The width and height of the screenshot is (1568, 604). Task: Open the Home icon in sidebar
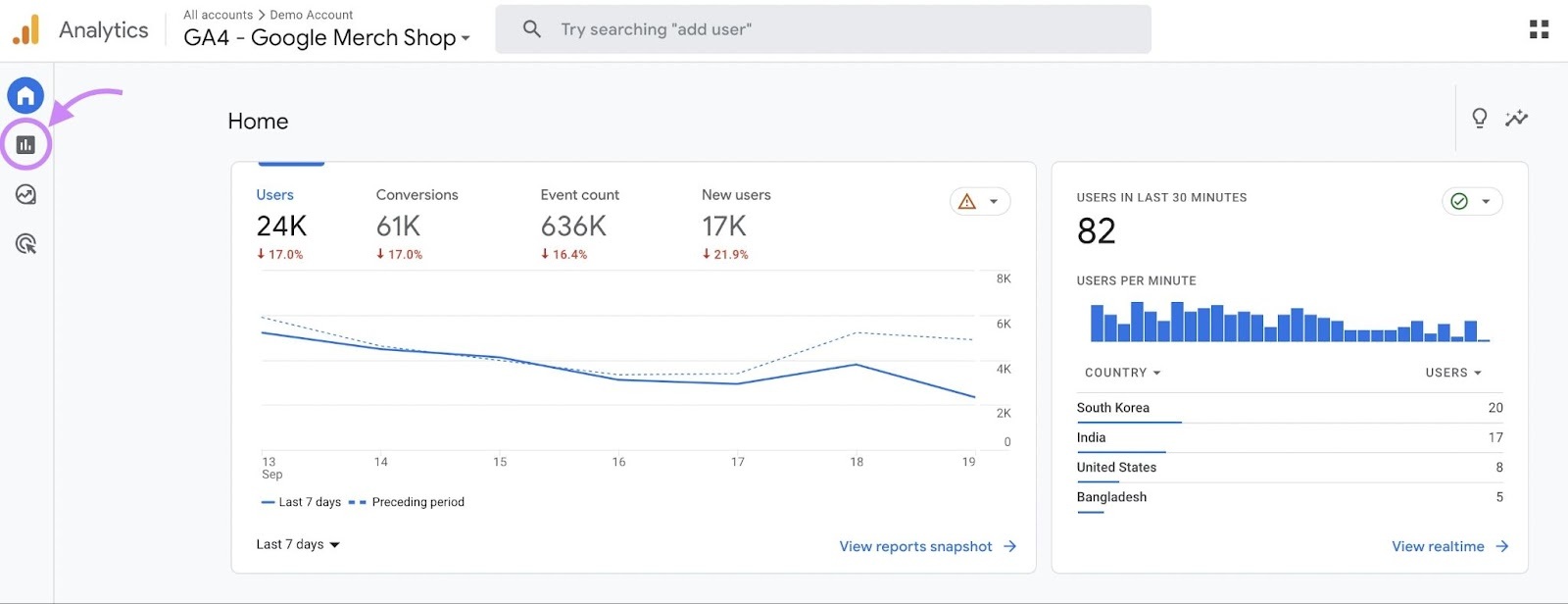tap(25, 95)
